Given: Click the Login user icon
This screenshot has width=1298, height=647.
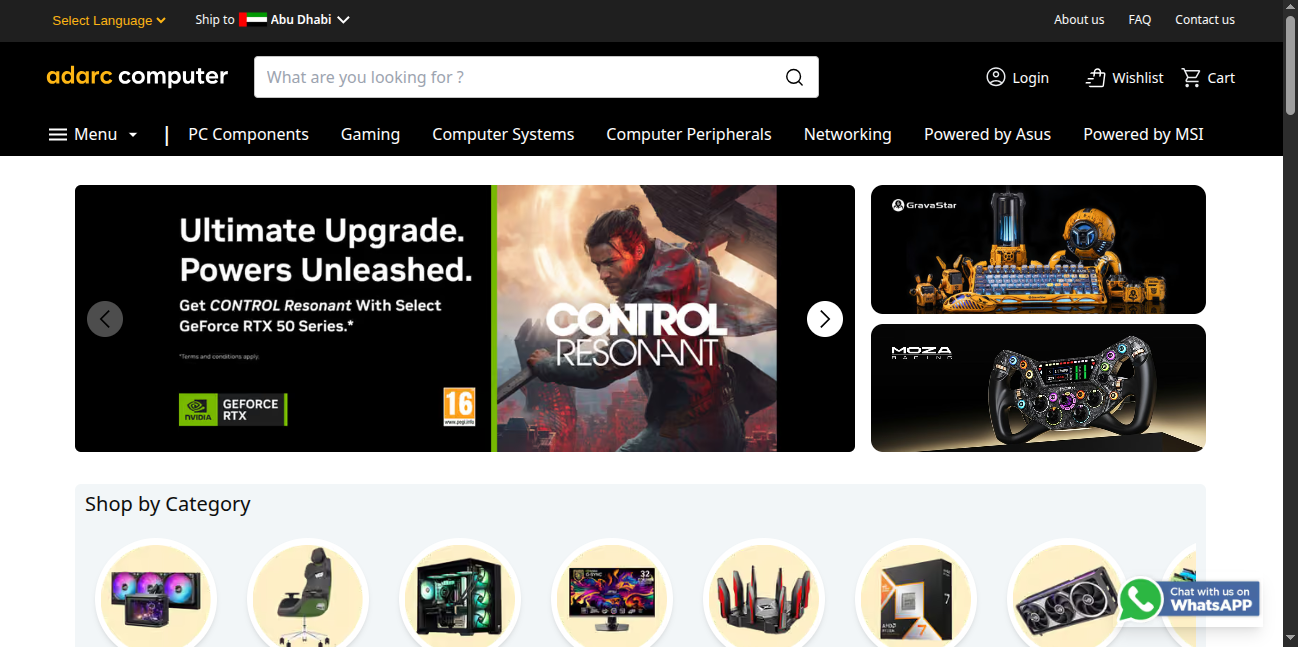Looking at the screenshot, I should coord(995,77).
